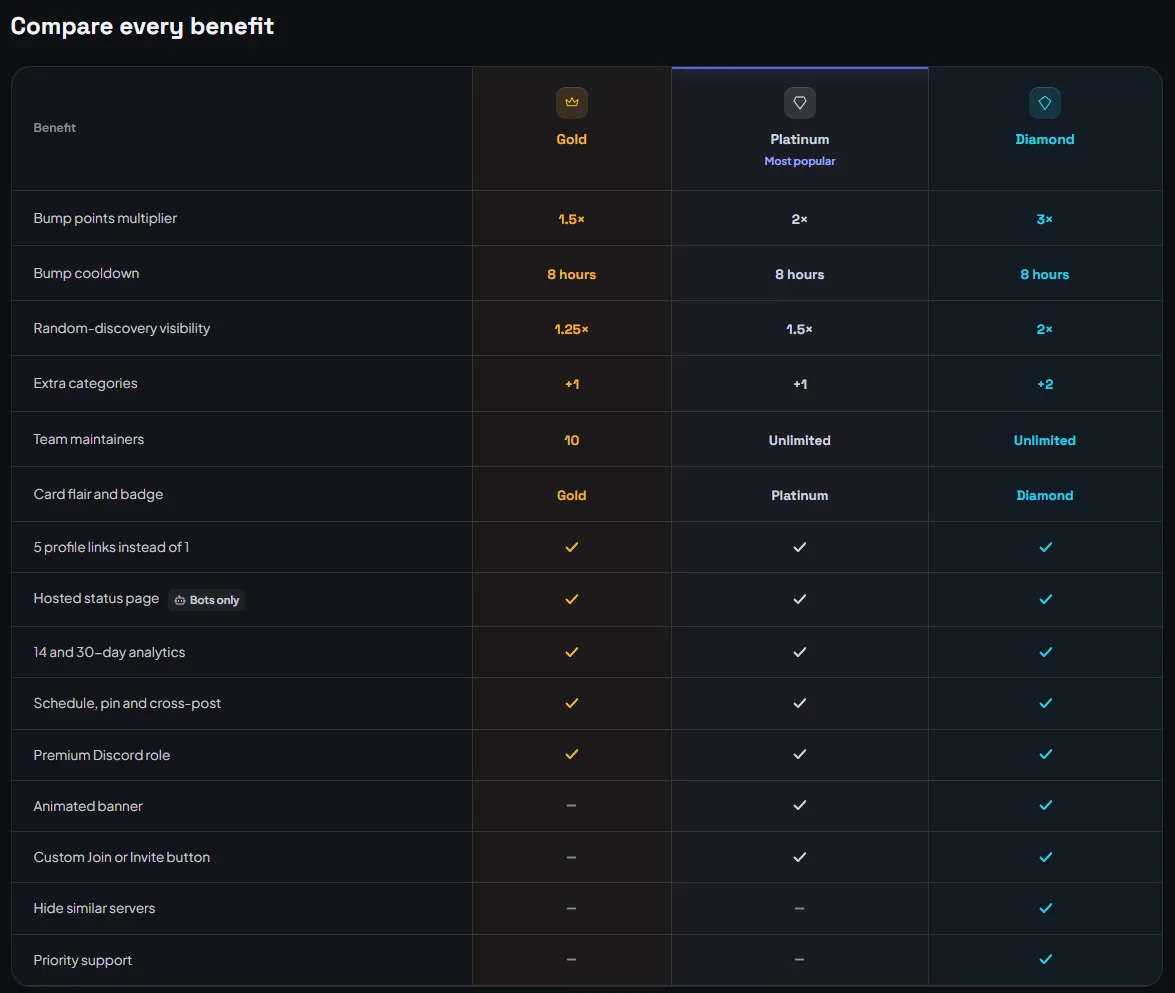Click Platinum checkmark for 14 and 30-day analytics
The height and width of the screenshot is (993, 1175).
tap(800, 652)
